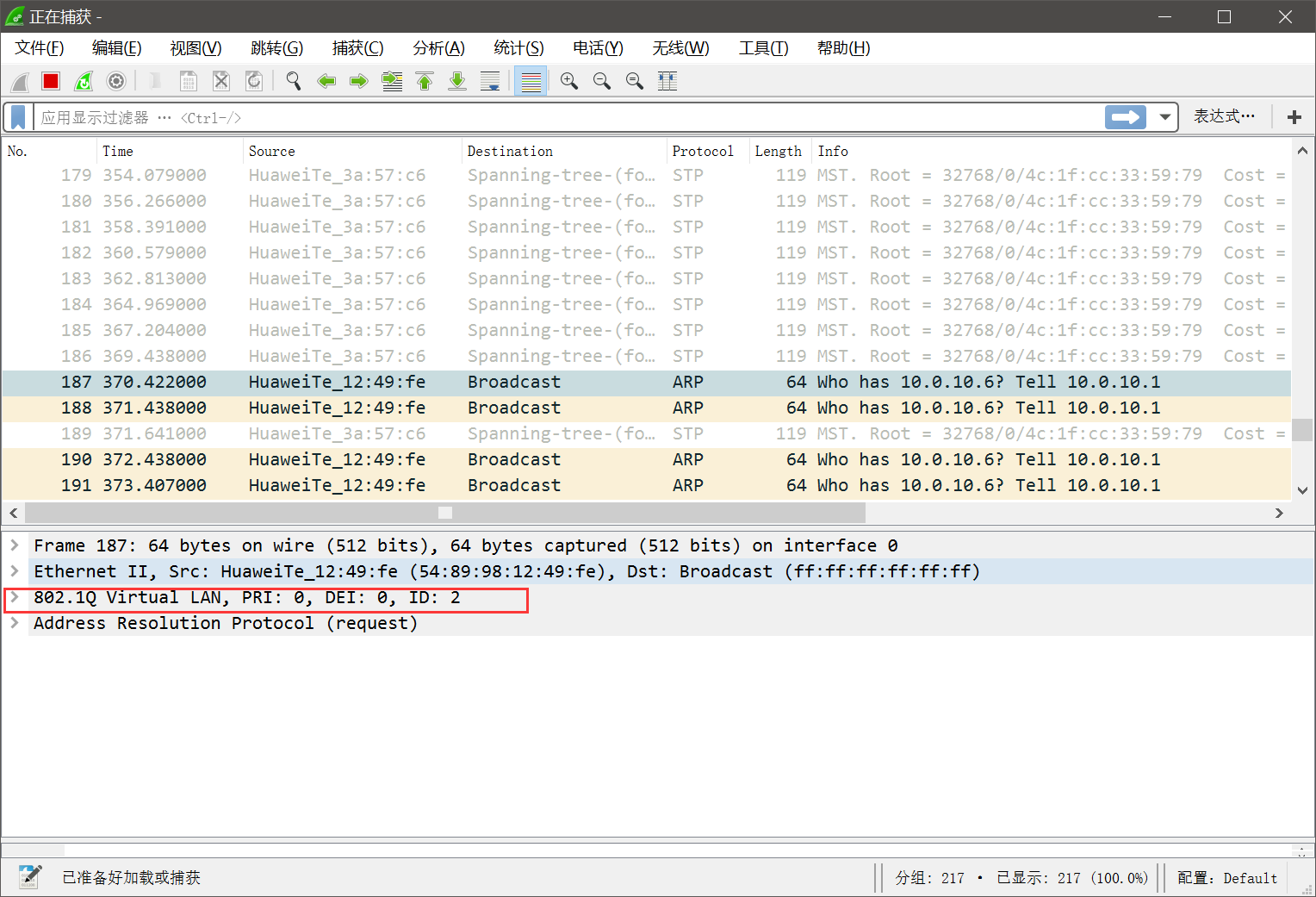The image size is (1316, 897).
Task: Sort by the Protocol column header
Action: [708, 151]
